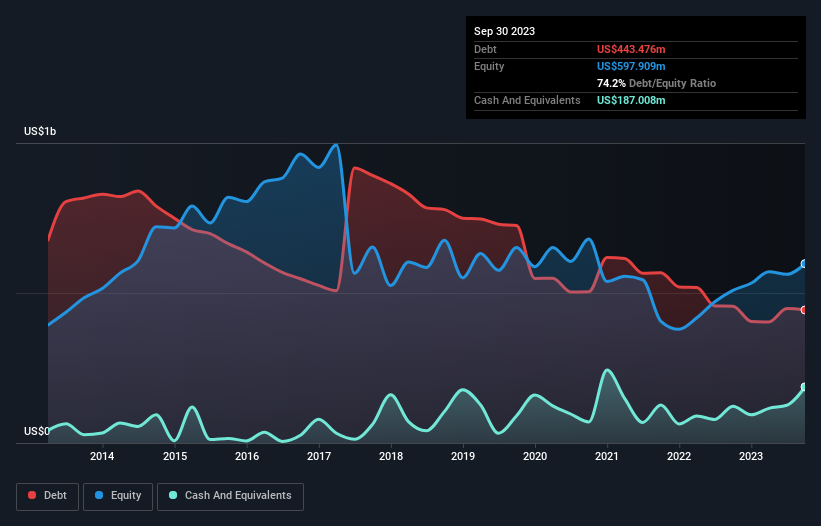Click the 2018 x-axis label
The height and width of the screenshot is (526, 821).
click(391, 456)
